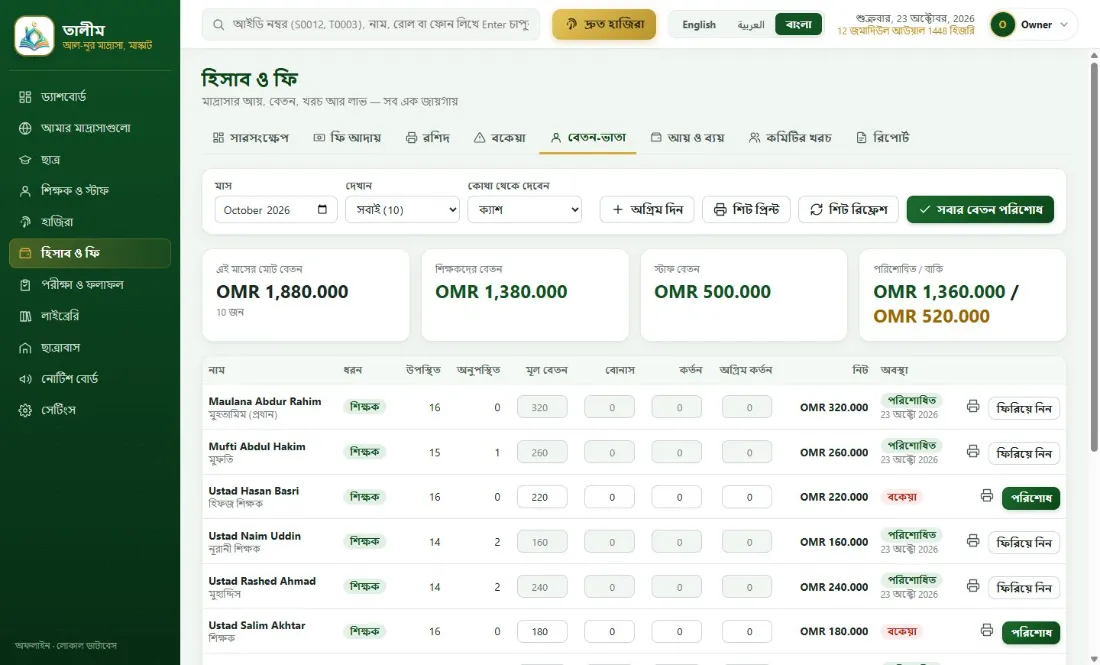Open calendar picker icon in month field

pyautogui.click(x=322, y=210)
